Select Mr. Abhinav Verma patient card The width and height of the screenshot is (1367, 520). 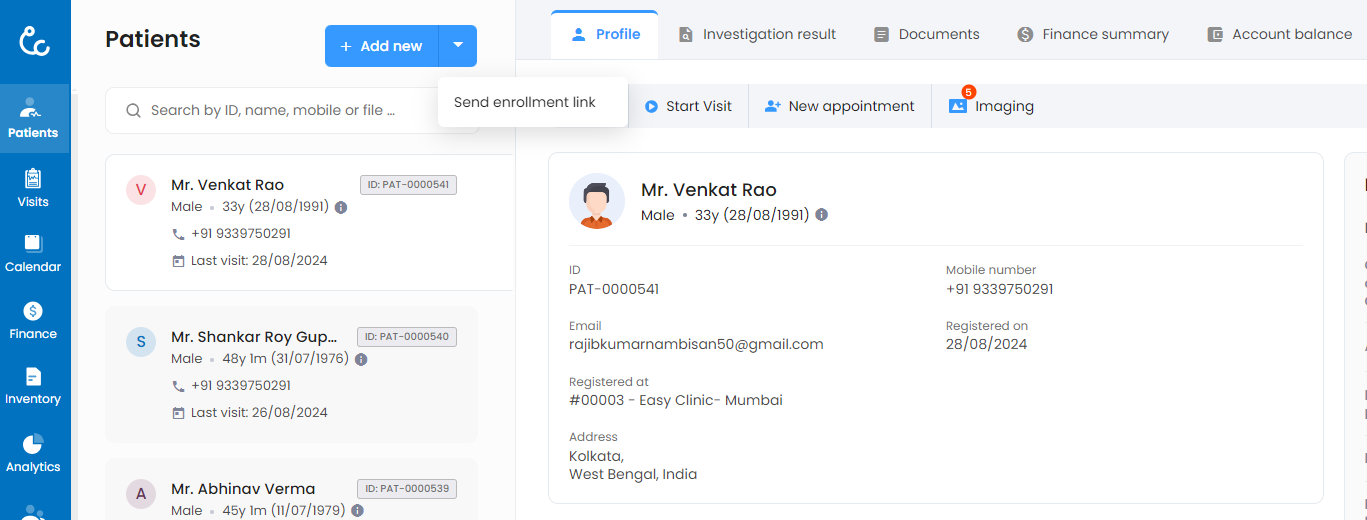[290, 490]
